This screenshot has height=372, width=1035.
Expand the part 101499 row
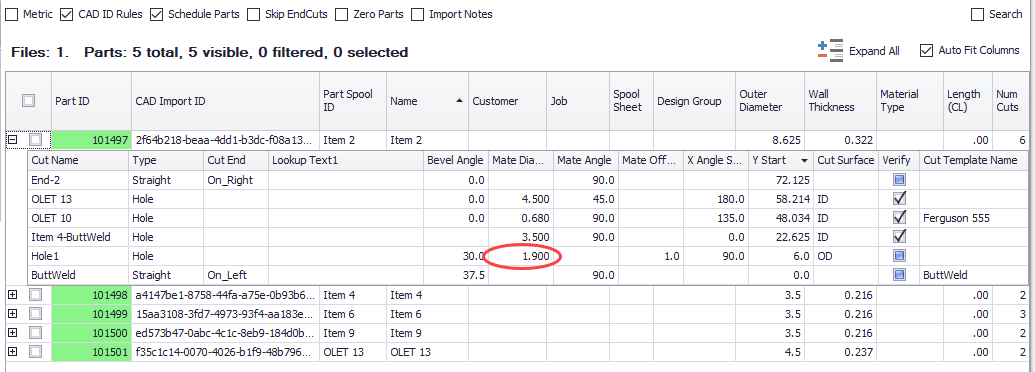coord(12,314)
